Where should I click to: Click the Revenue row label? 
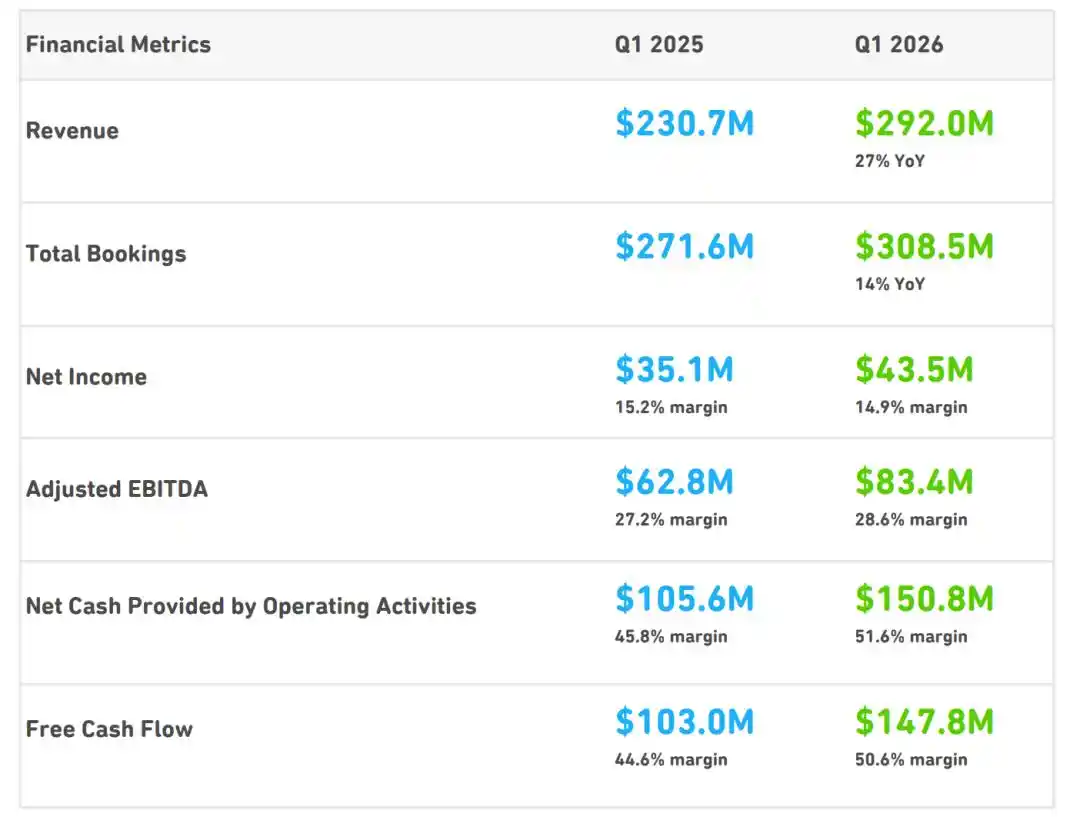(x=72, y=131)
